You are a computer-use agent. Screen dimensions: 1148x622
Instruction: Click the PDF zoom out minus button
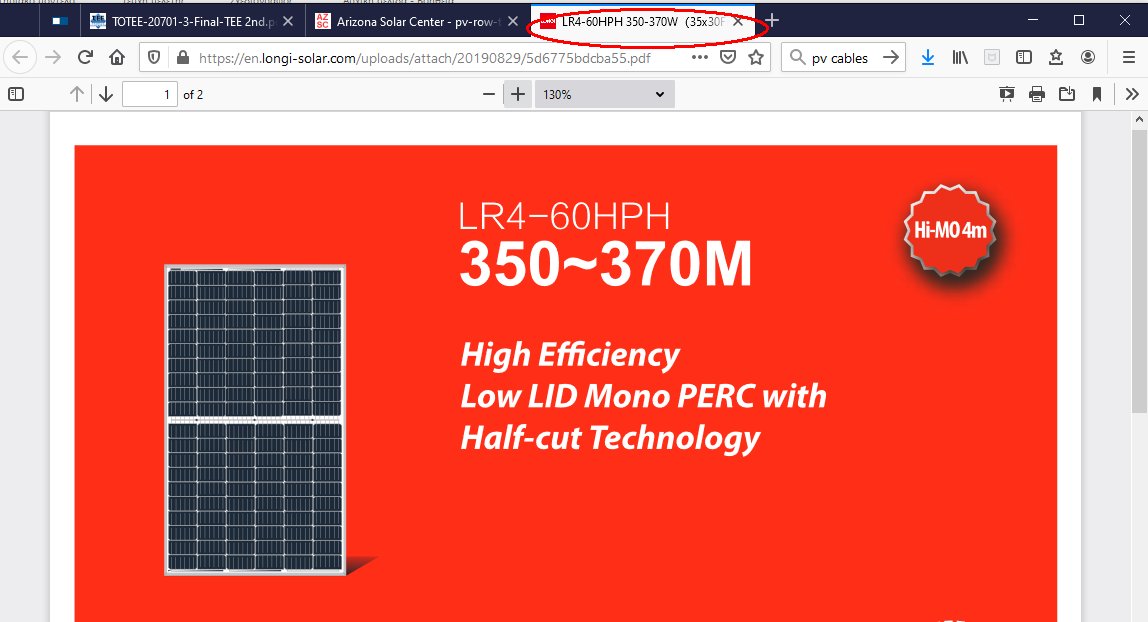pos(489,94)
